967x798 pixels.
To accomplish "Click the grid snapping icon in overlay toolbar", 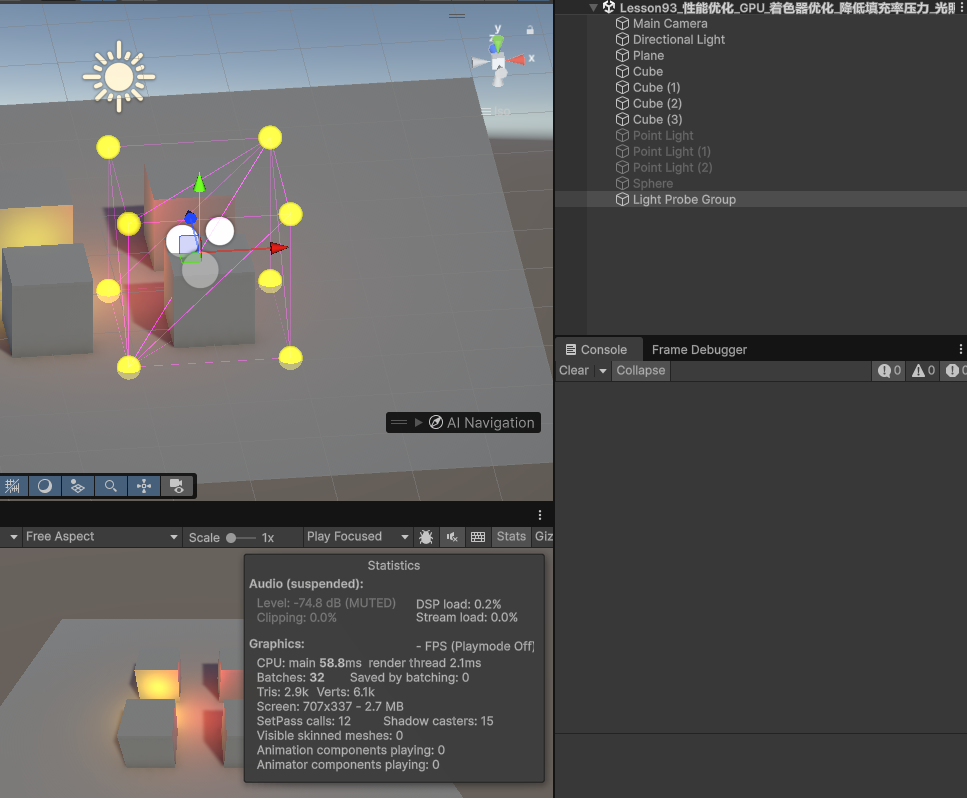I will coord(13,486).
